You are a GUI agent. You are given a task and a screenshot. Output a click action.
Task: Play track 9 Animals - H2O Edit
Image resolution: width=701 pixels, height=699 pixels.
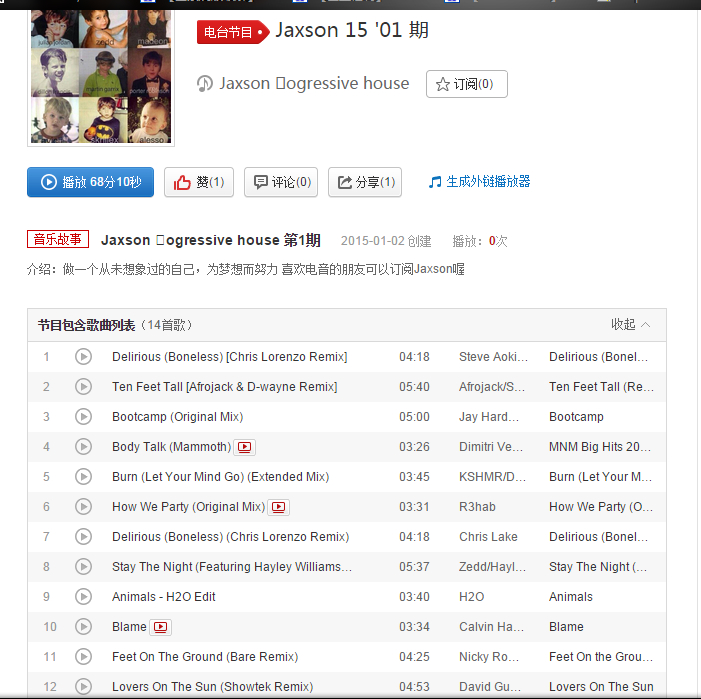tap(83, 596)
